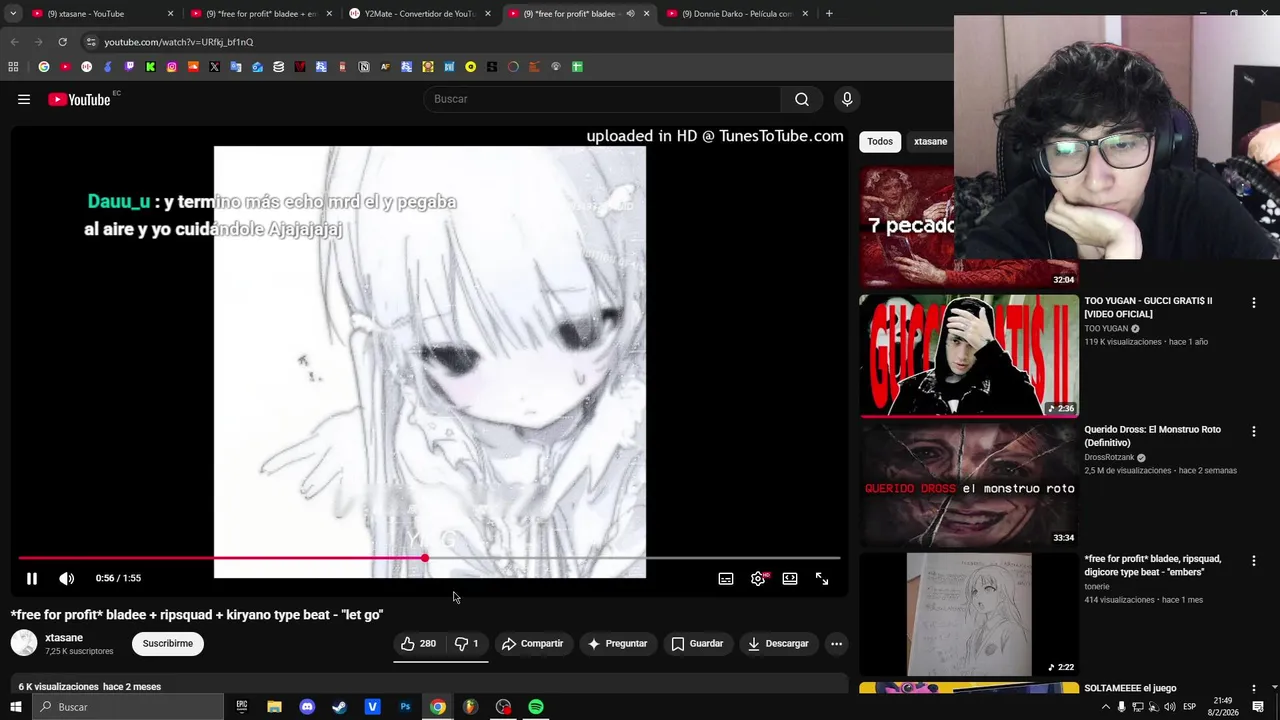Pause the video playback
1280x720 pixels.
click(31, 578)
